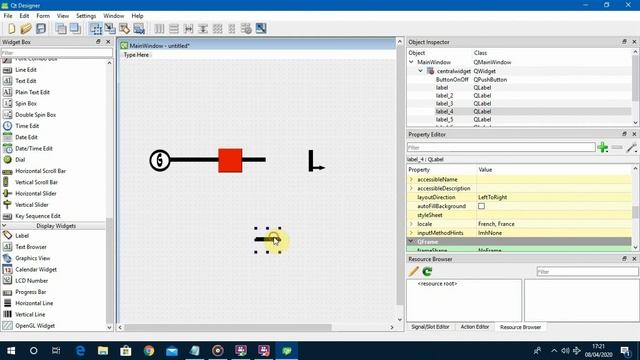This screenshot has width=640, height=360.
Task: Expand the locale property
Action: click(x=411, y=224)
